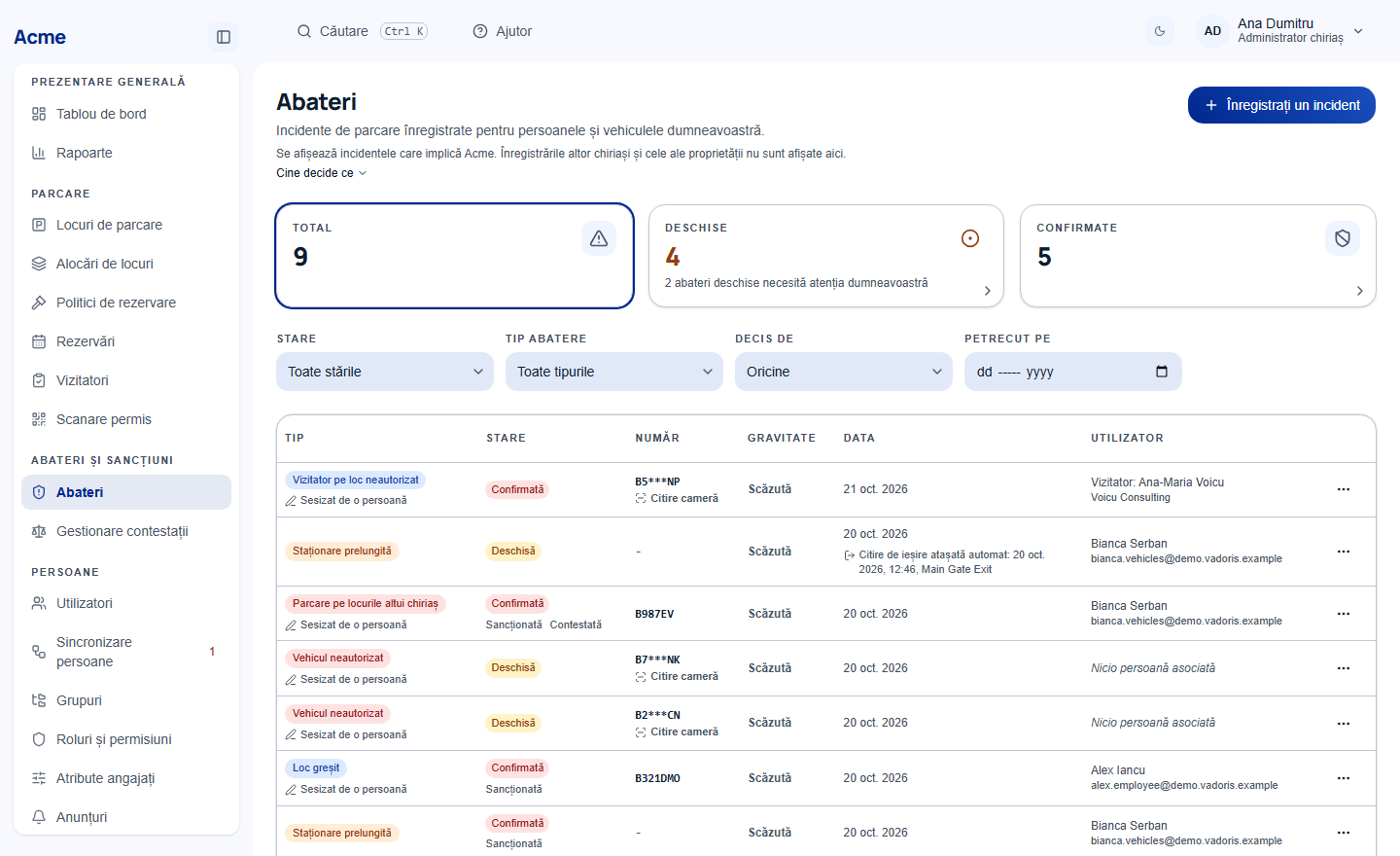Click the Parcare pe locurile altui chiriaș tag
Image resolution: width=1400 pixels, height=856 pixels.
pyautogui.click(x=366, y=603)
